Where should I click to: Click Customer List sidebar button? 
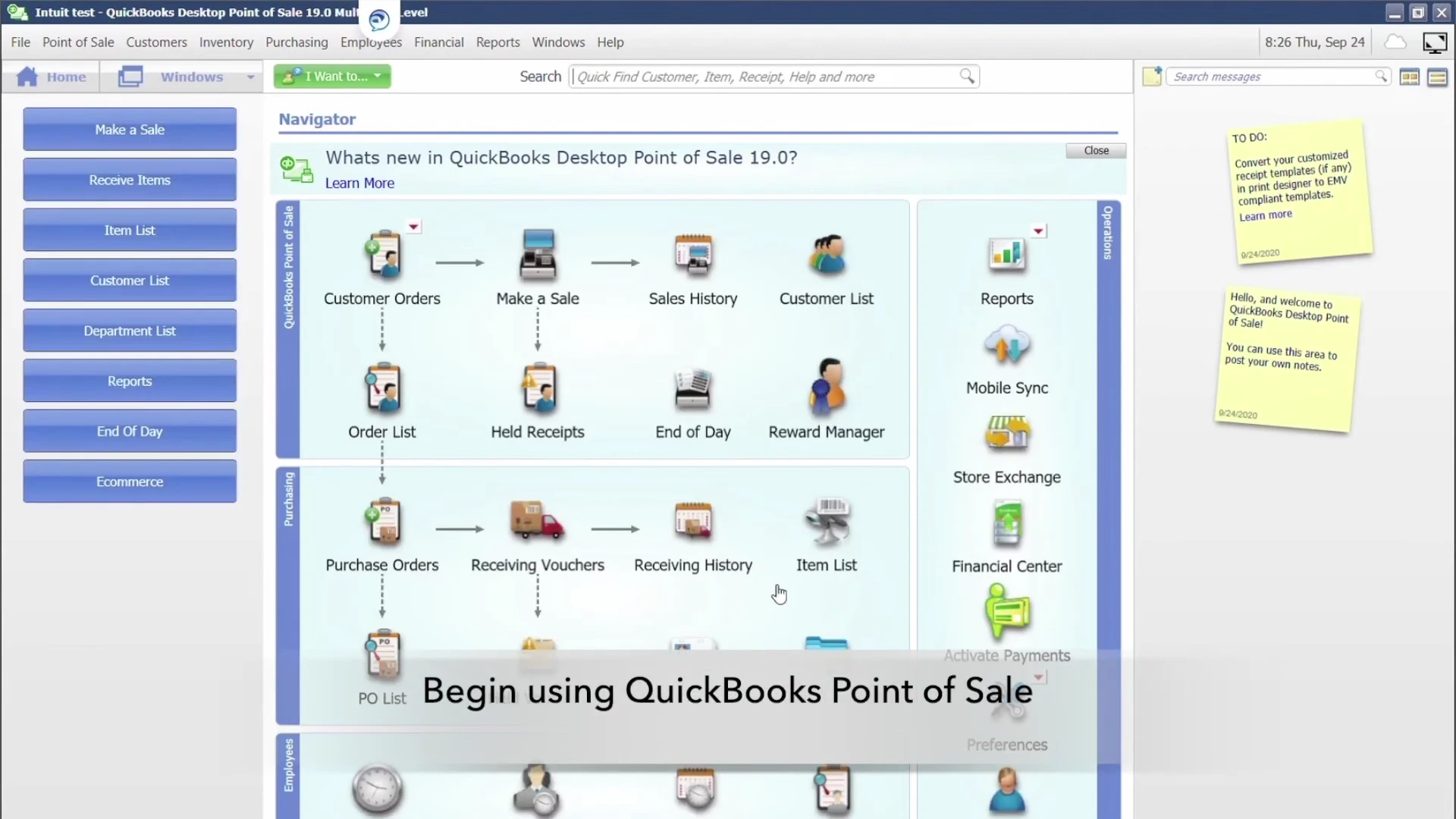click(130, 281)
